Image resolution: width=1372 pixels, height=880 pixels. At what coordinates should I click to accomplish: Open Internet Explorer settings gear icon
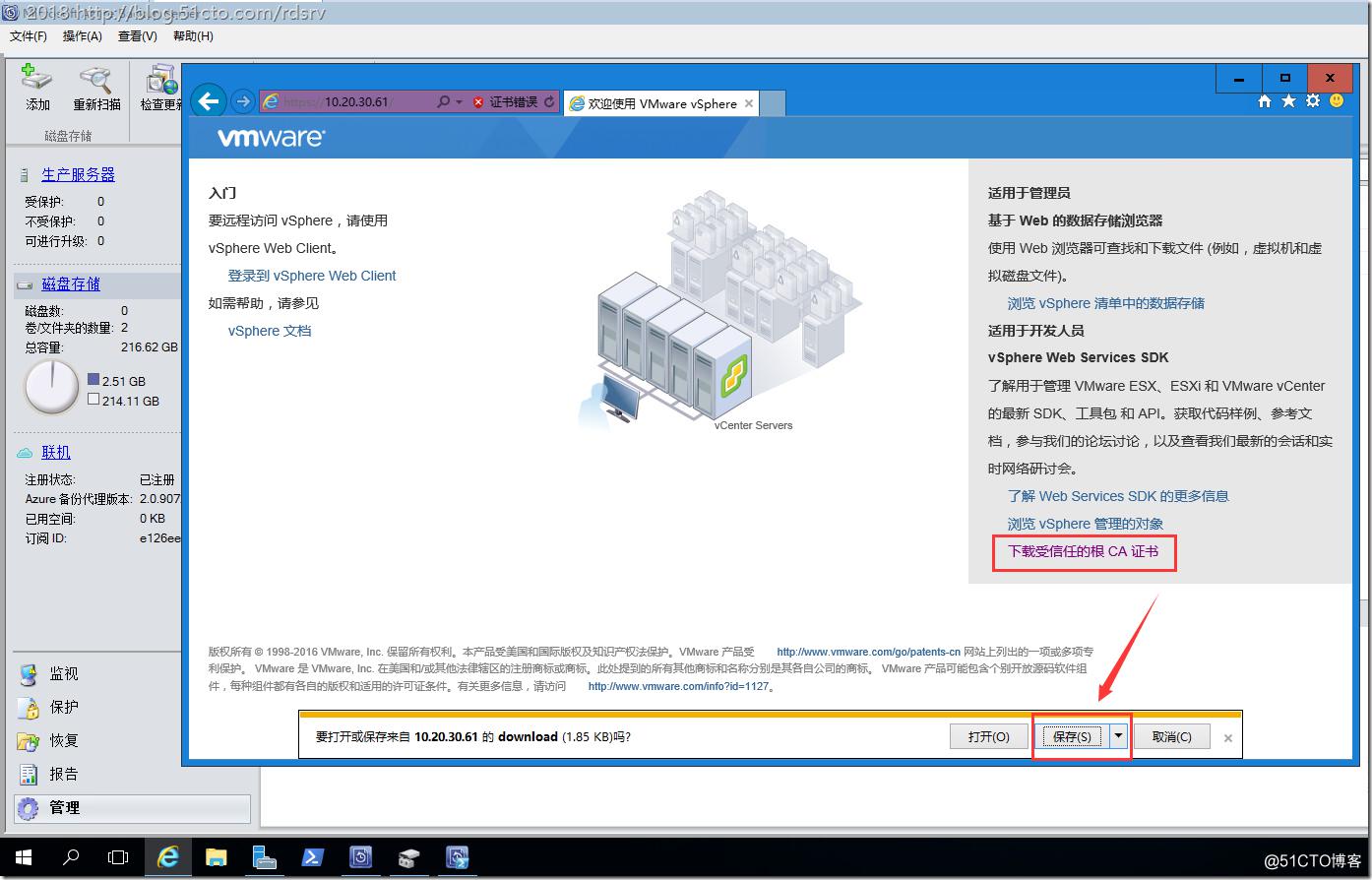click(x=1312, y=99)
